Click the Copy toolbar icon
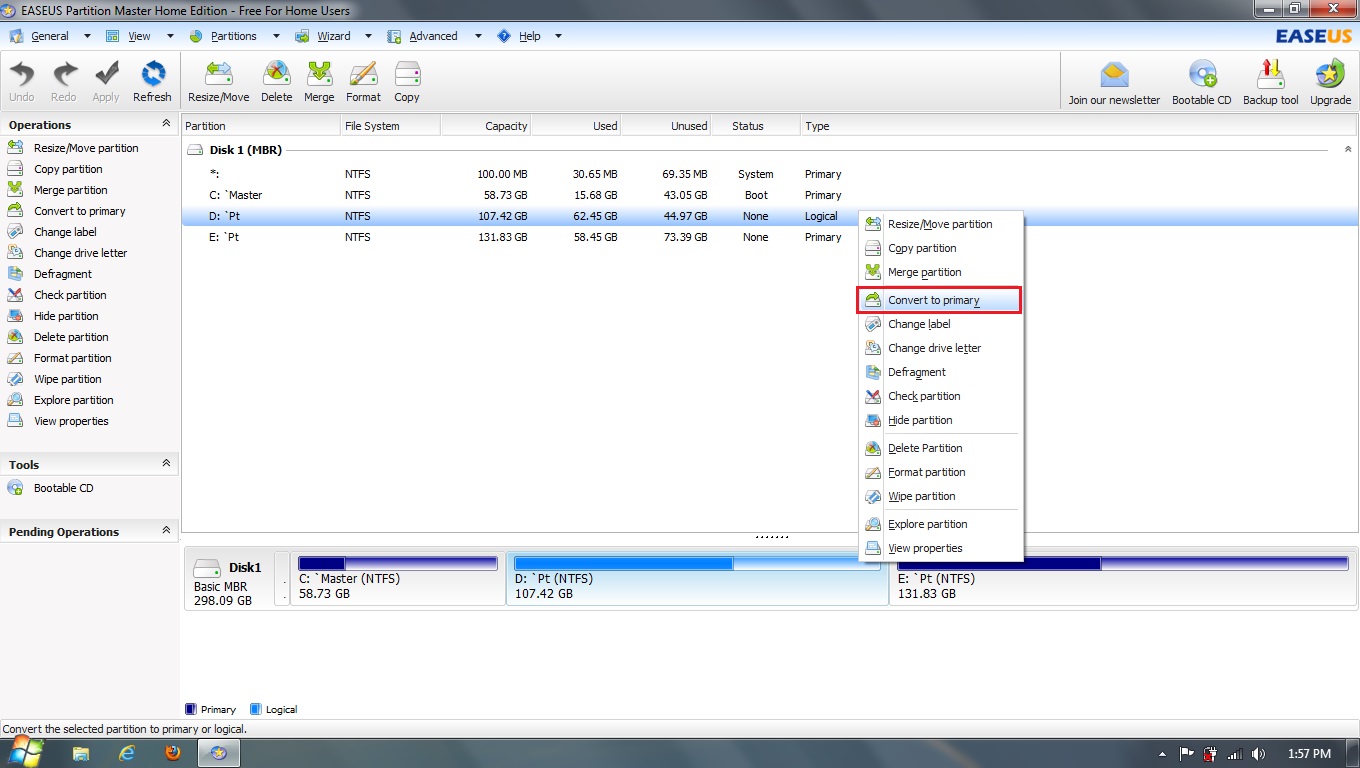This screenshot has width=1360, height=768. click(407, 82)
